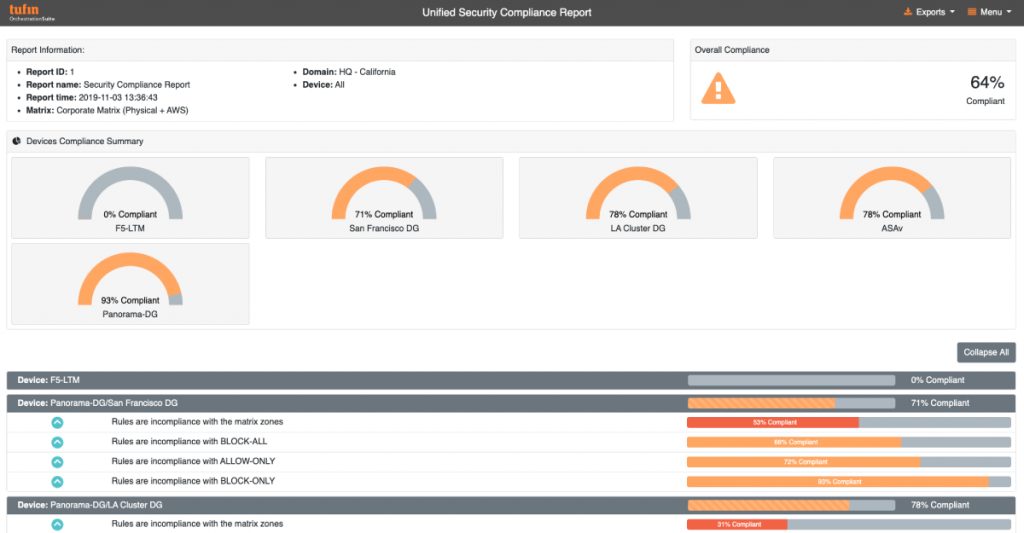Click the orange warning triangle icon
Viewport: 1024px width, 533px height.
pos(717,88)
